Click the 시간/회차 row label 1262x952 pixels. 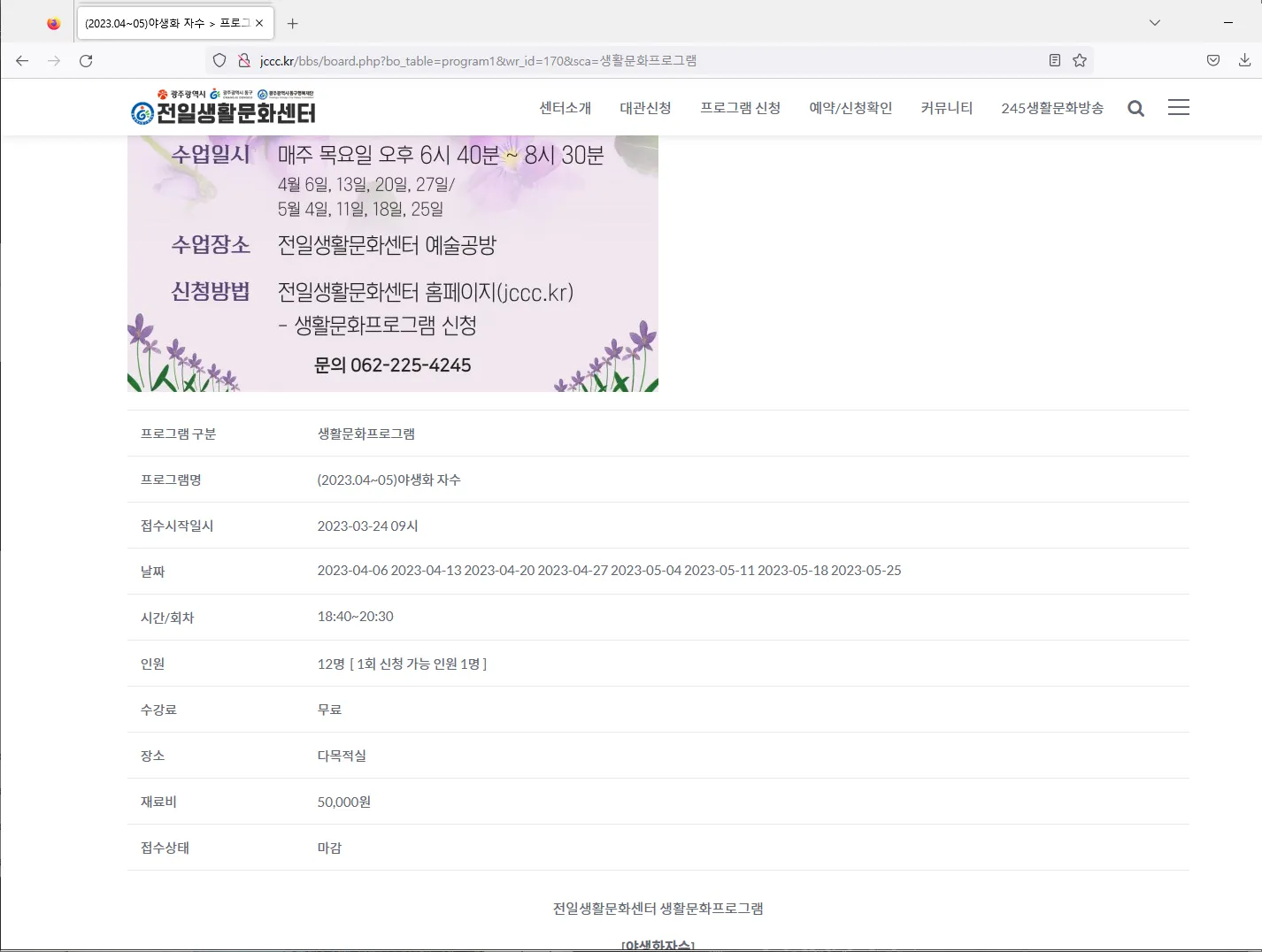click(167, 618)
